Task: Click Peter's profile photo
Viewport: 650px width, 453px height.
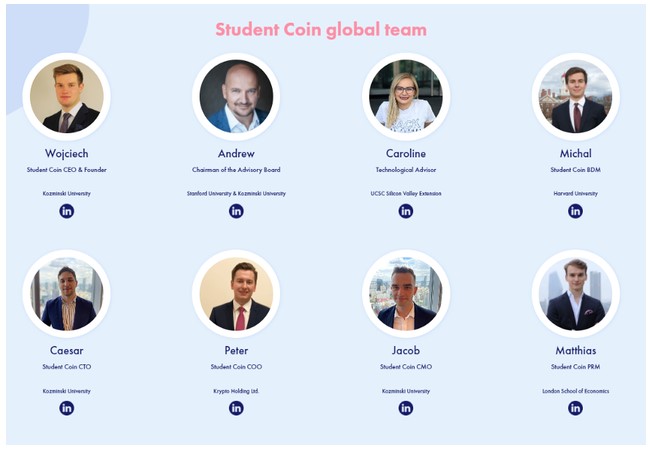Action: pyautogui.click(x=236, y=294)
